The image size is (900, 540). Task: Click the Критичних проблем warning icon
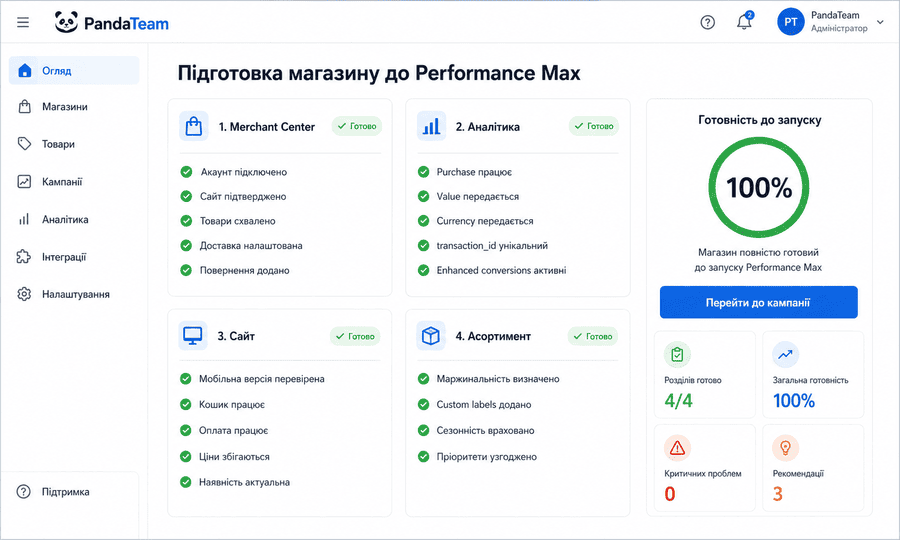point(677,448)
